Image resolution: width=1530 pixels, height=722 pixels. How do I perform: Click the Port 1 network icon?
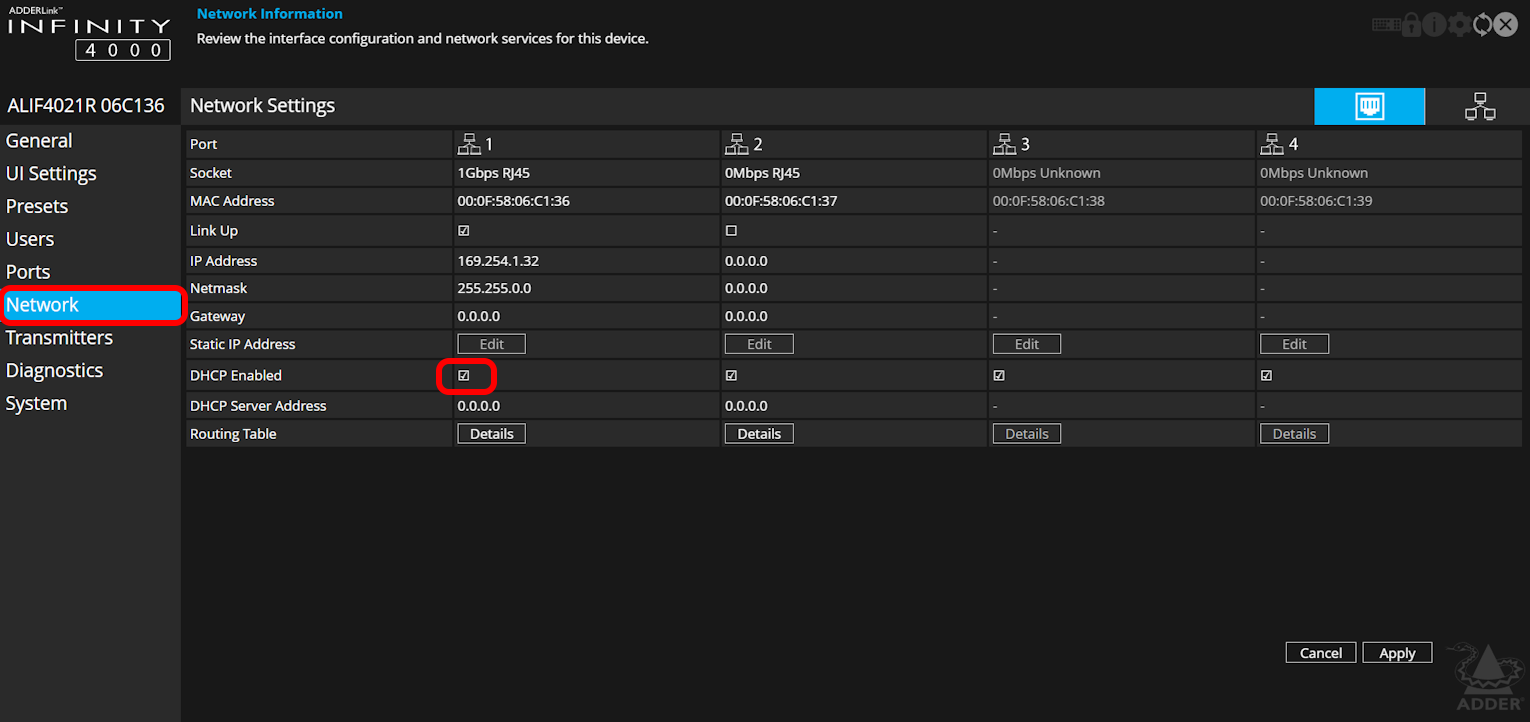(469, 144)
